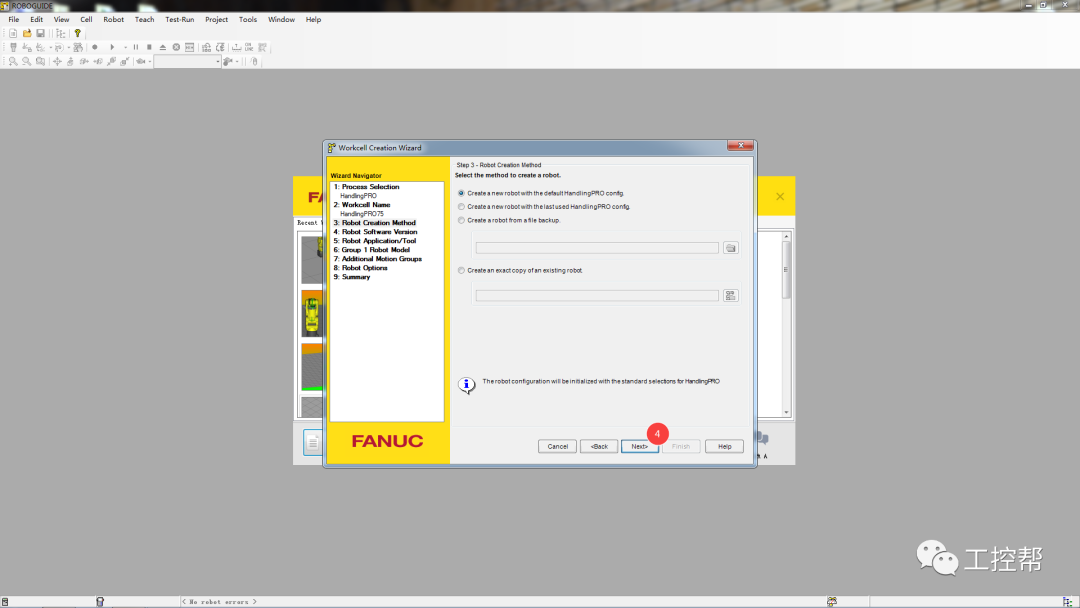
Task: Click the yellow question-mark help icon
Action: tap(78, 33)
